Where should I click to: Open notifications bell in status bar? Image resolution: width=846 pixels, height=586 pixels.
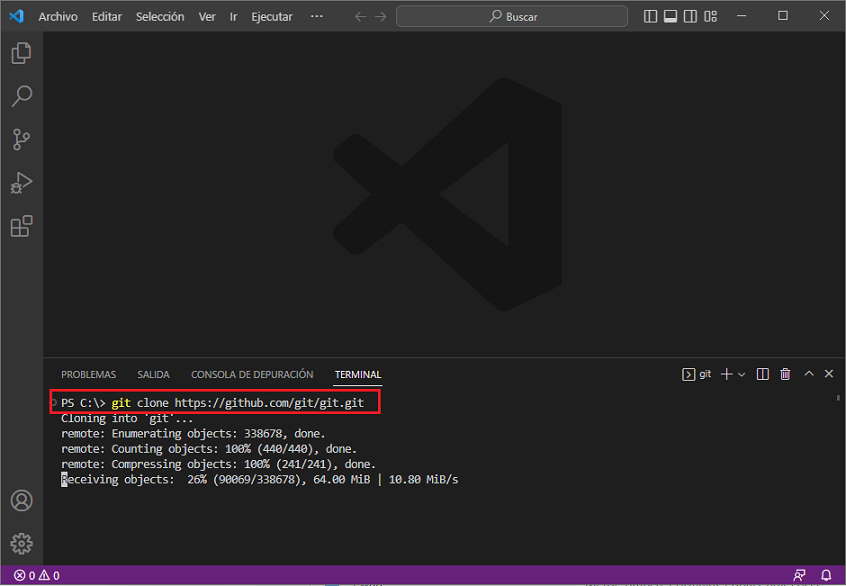pyautogui.click(x=826, y=575)
